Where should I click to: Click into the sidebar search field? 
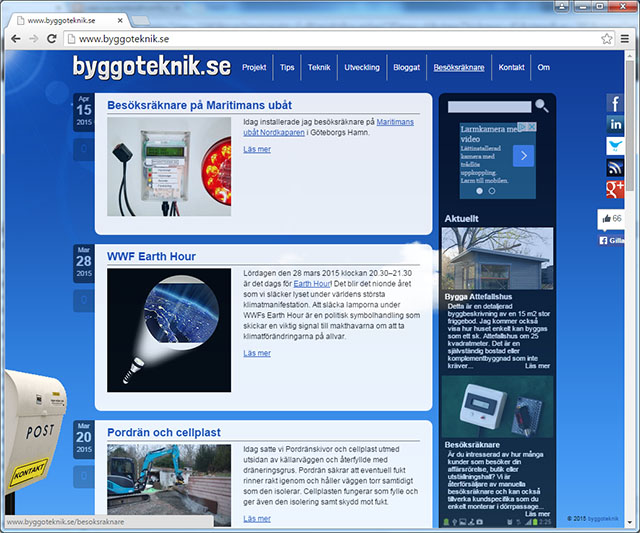489,107
